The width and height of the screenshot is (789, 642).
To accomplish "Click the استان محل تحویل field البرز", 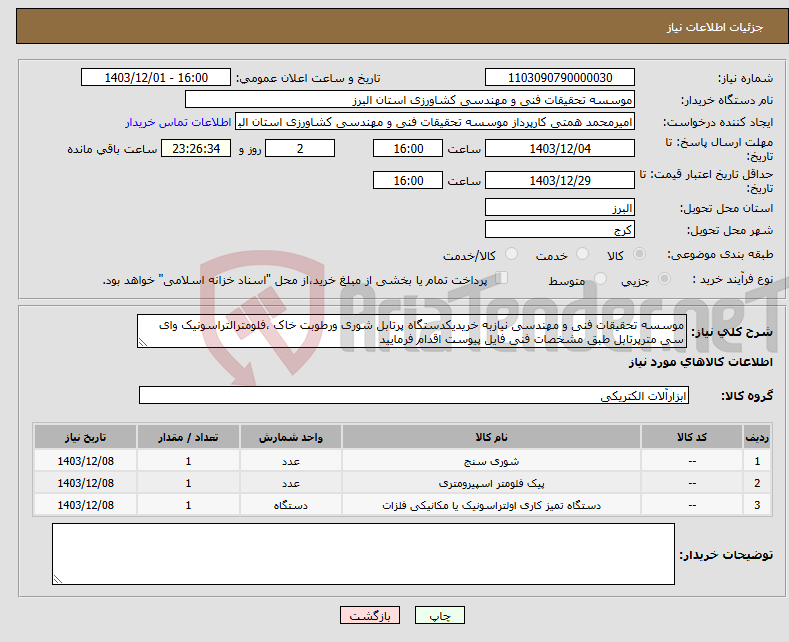I will click(x=560, y=207).
